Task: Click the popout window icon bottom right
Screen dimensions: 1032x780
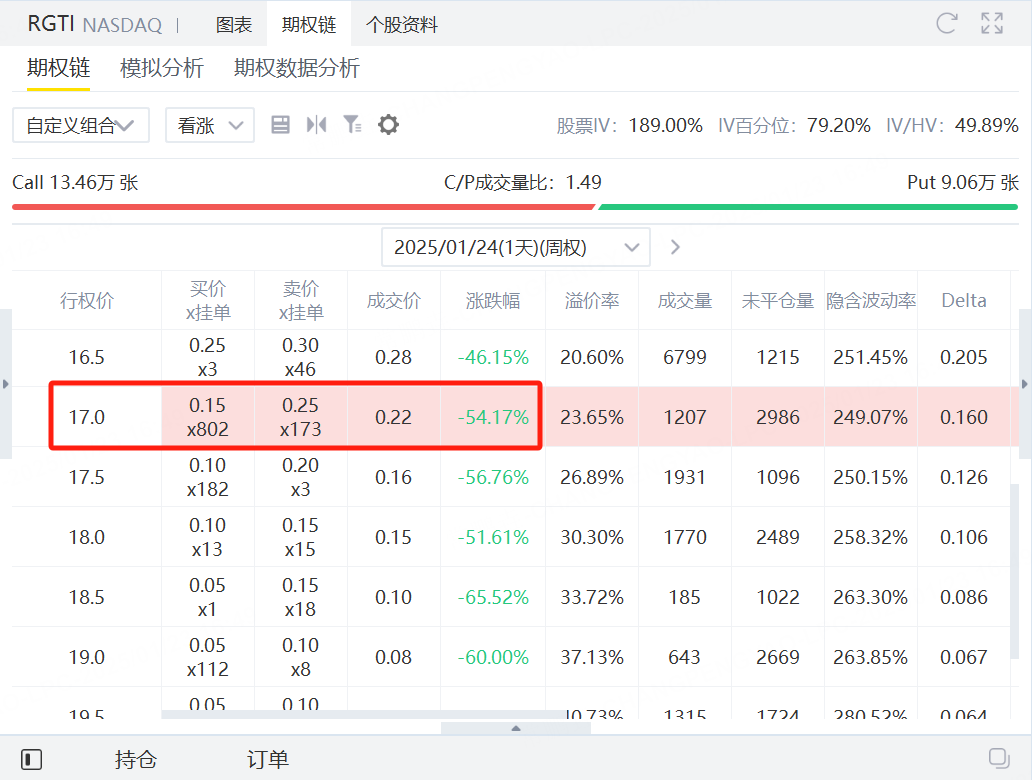Action: point(999,758)
